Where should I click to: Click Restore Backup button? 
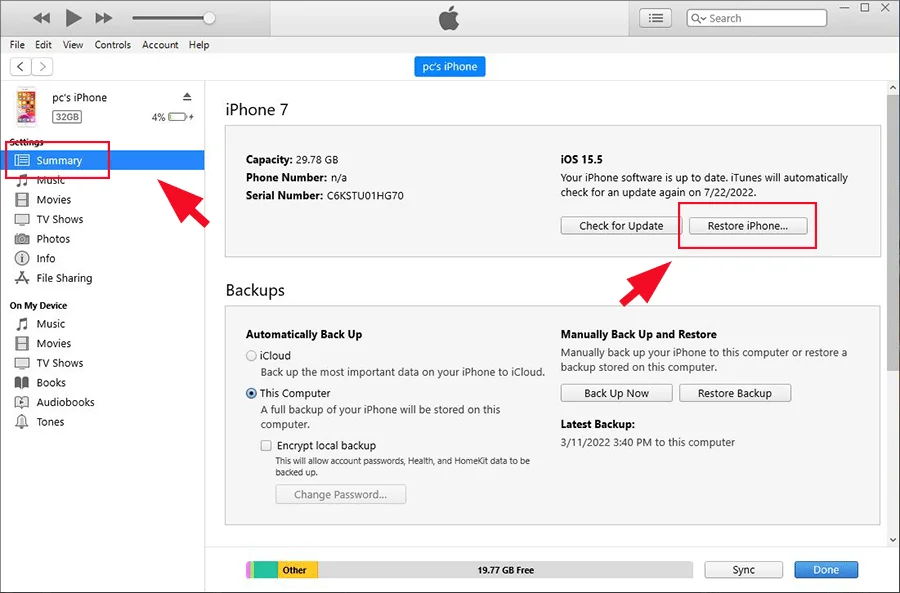(735, 393)
